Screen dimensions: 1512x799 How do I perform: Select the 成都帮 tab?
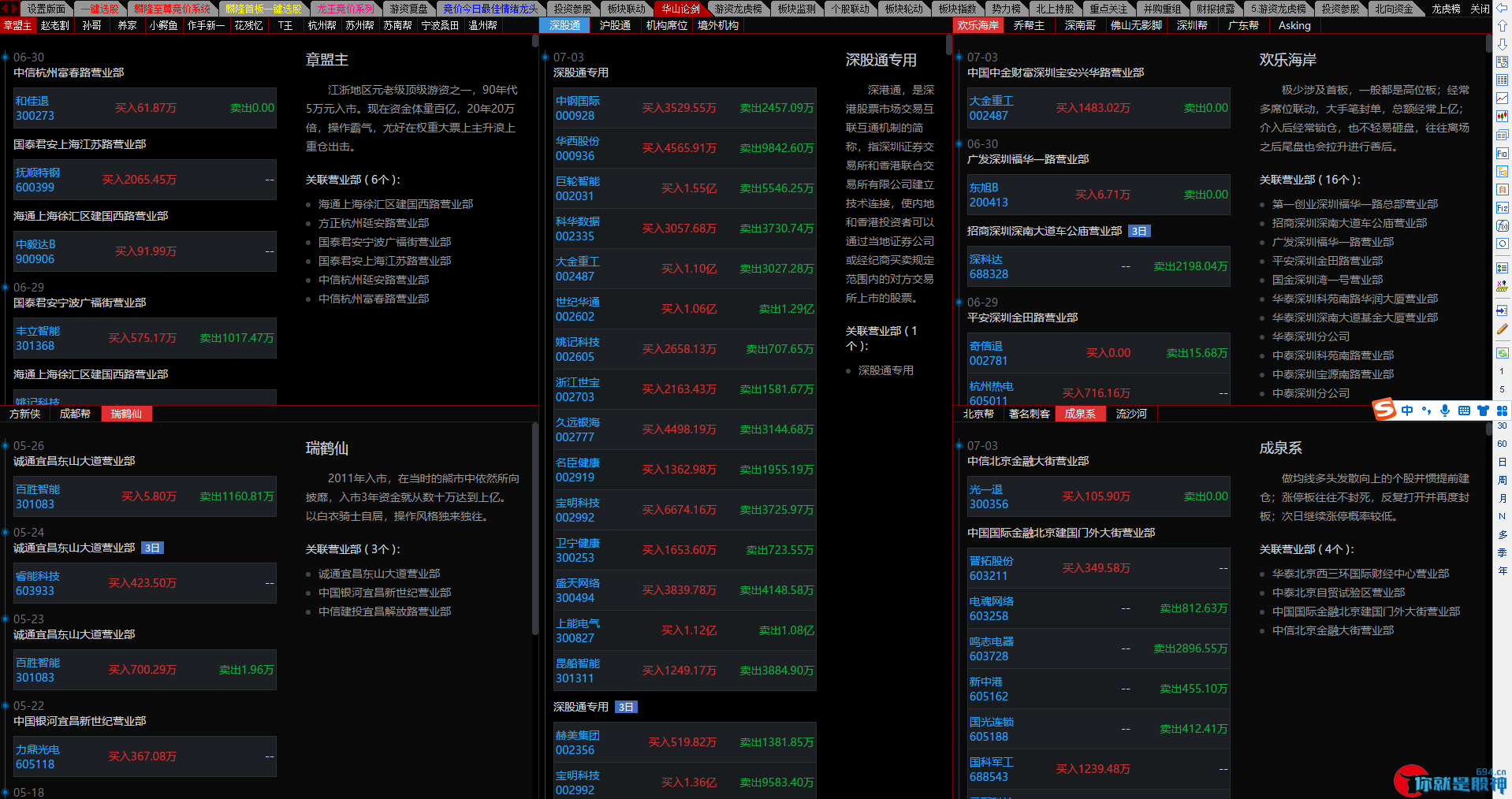(75, 414)
